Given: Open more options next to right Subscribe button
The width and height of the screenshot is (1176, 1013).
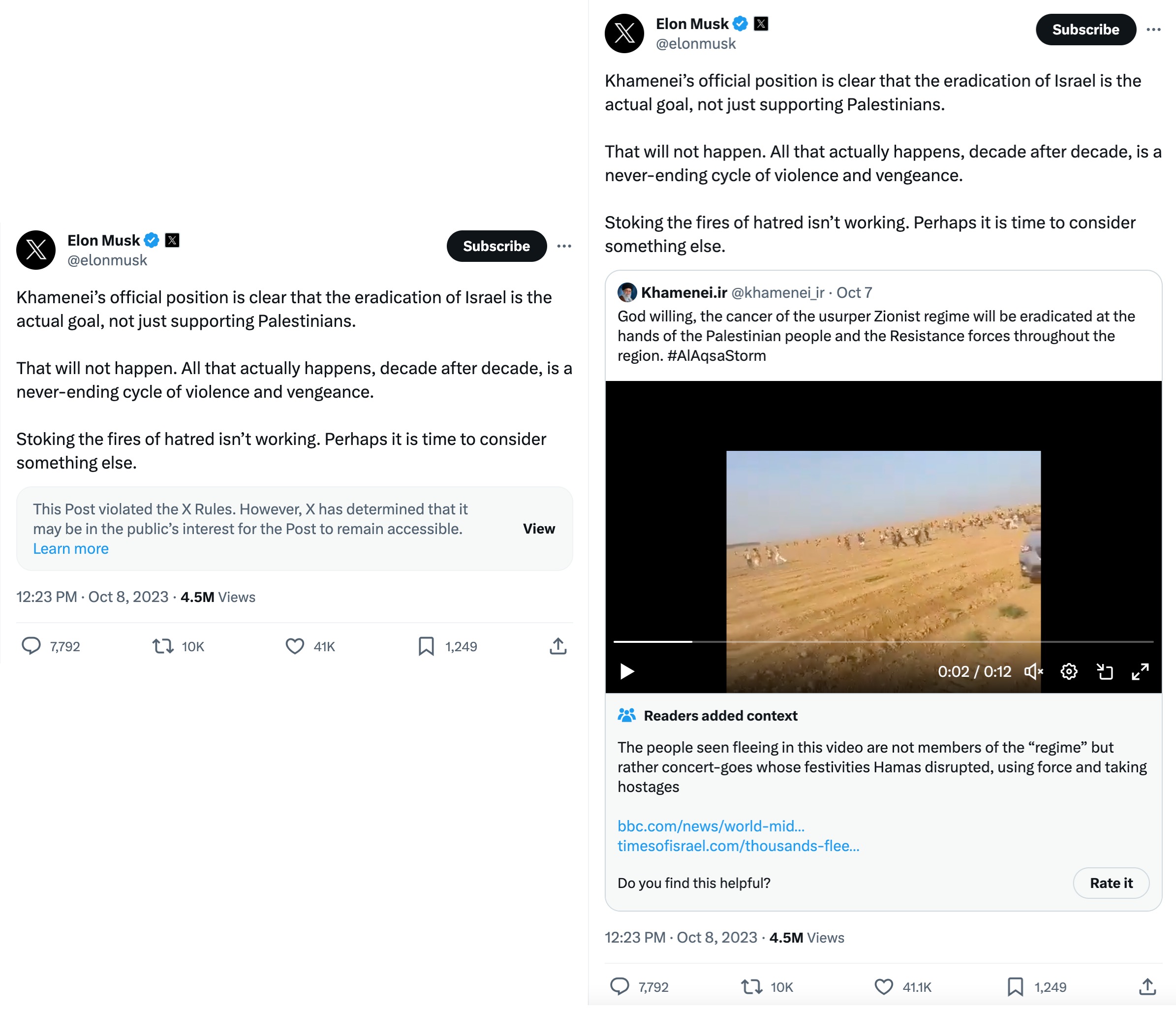Looking at the screenshot, I should click(1153, 30).
